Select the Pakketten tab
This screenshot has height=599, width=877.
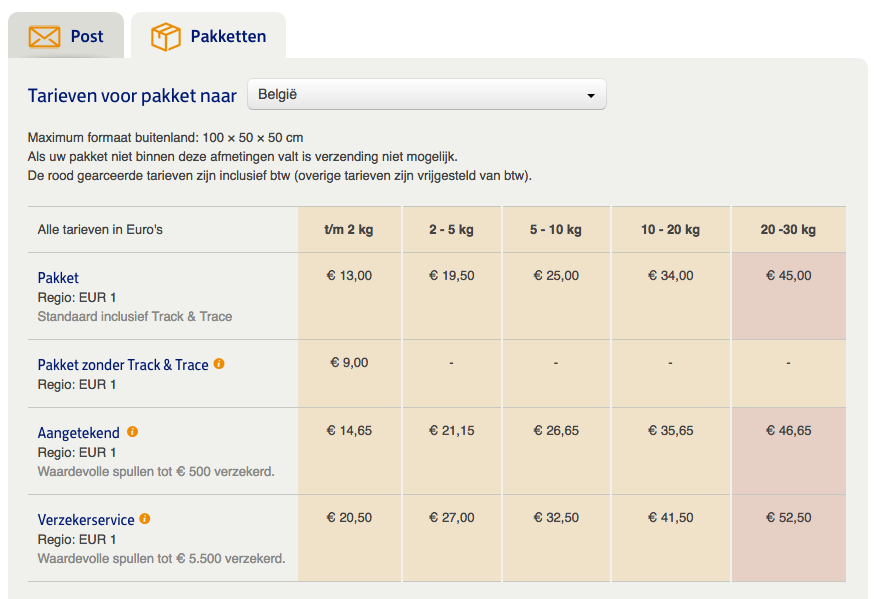point(209,36)
